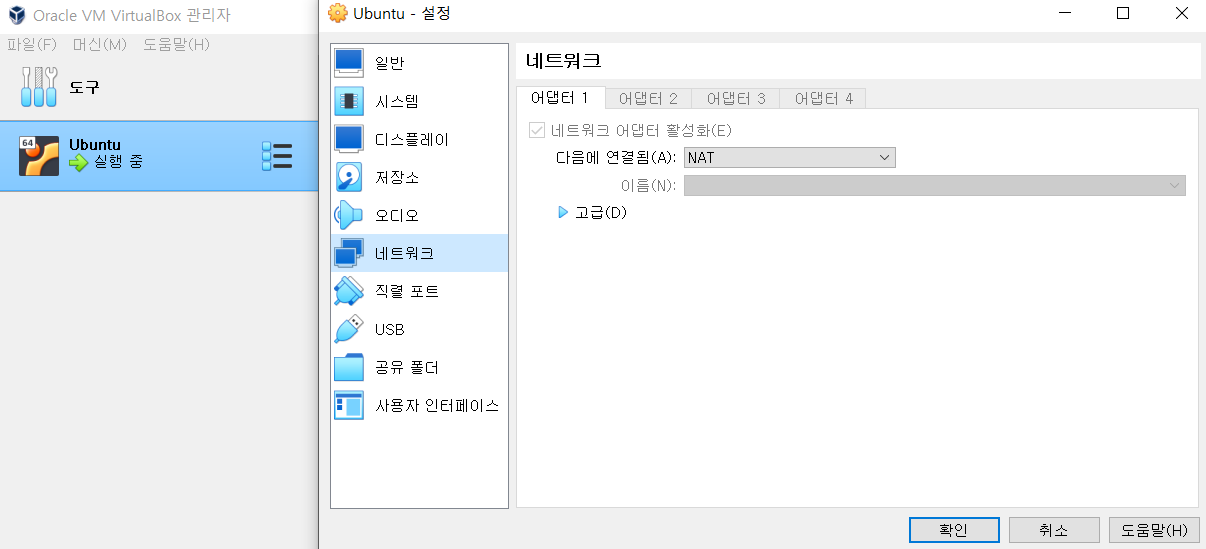Image resolution: width=1206 pixels, height=549 pixels.
Task: Select the 디스플레이 category label
Action: click(x=412, y=139)
